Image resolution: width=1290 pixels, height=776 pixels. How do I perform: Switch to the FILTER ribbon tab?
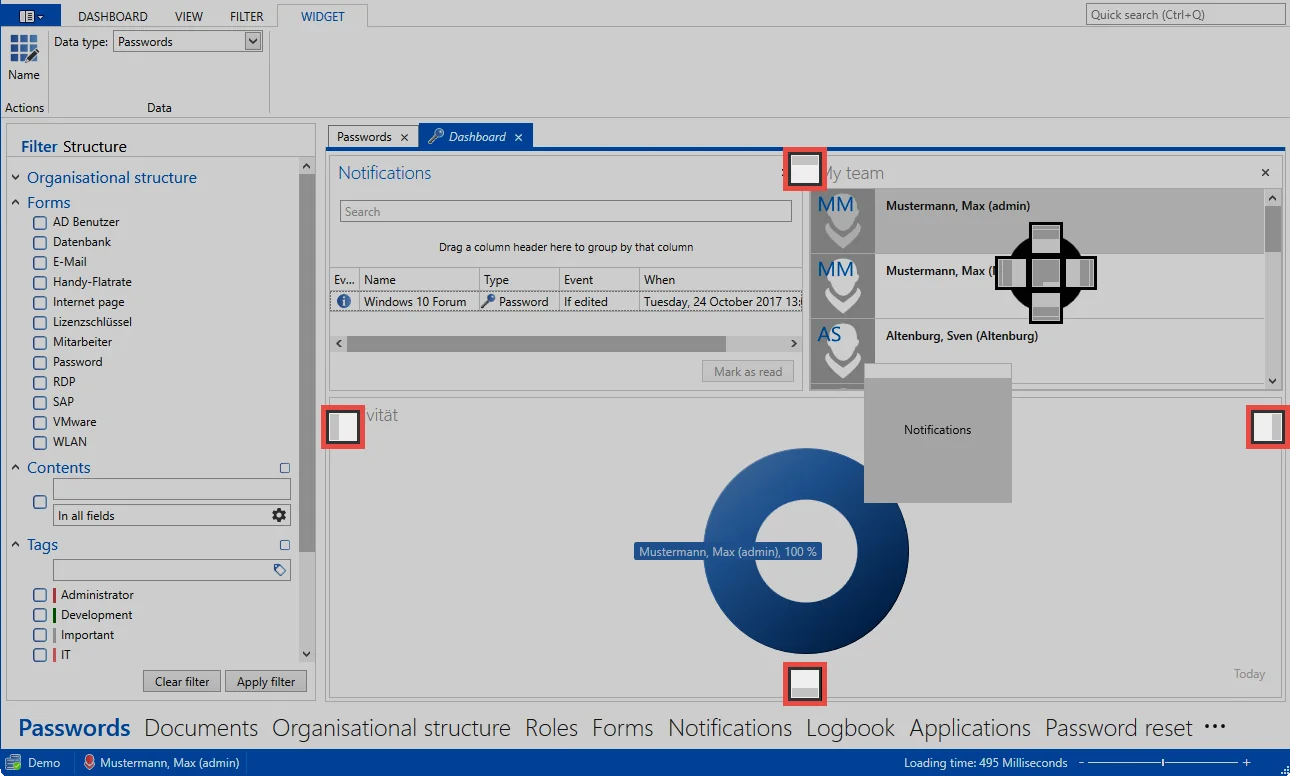click(247, 16)
